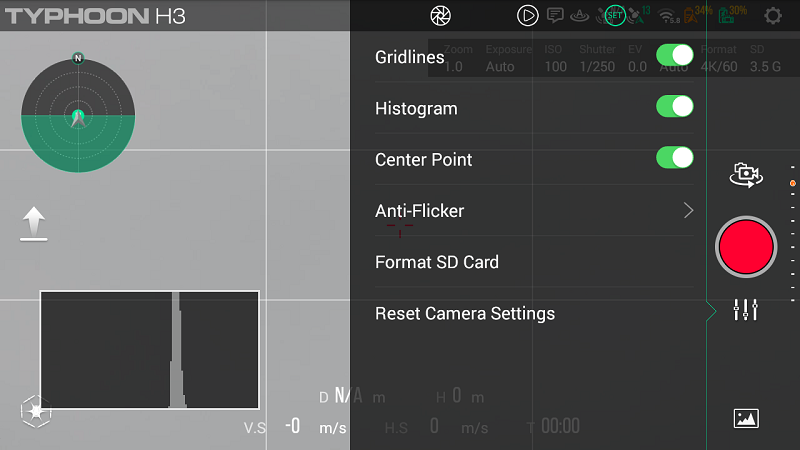Collapse the settings panel with the side arrow

coord(712,311)
